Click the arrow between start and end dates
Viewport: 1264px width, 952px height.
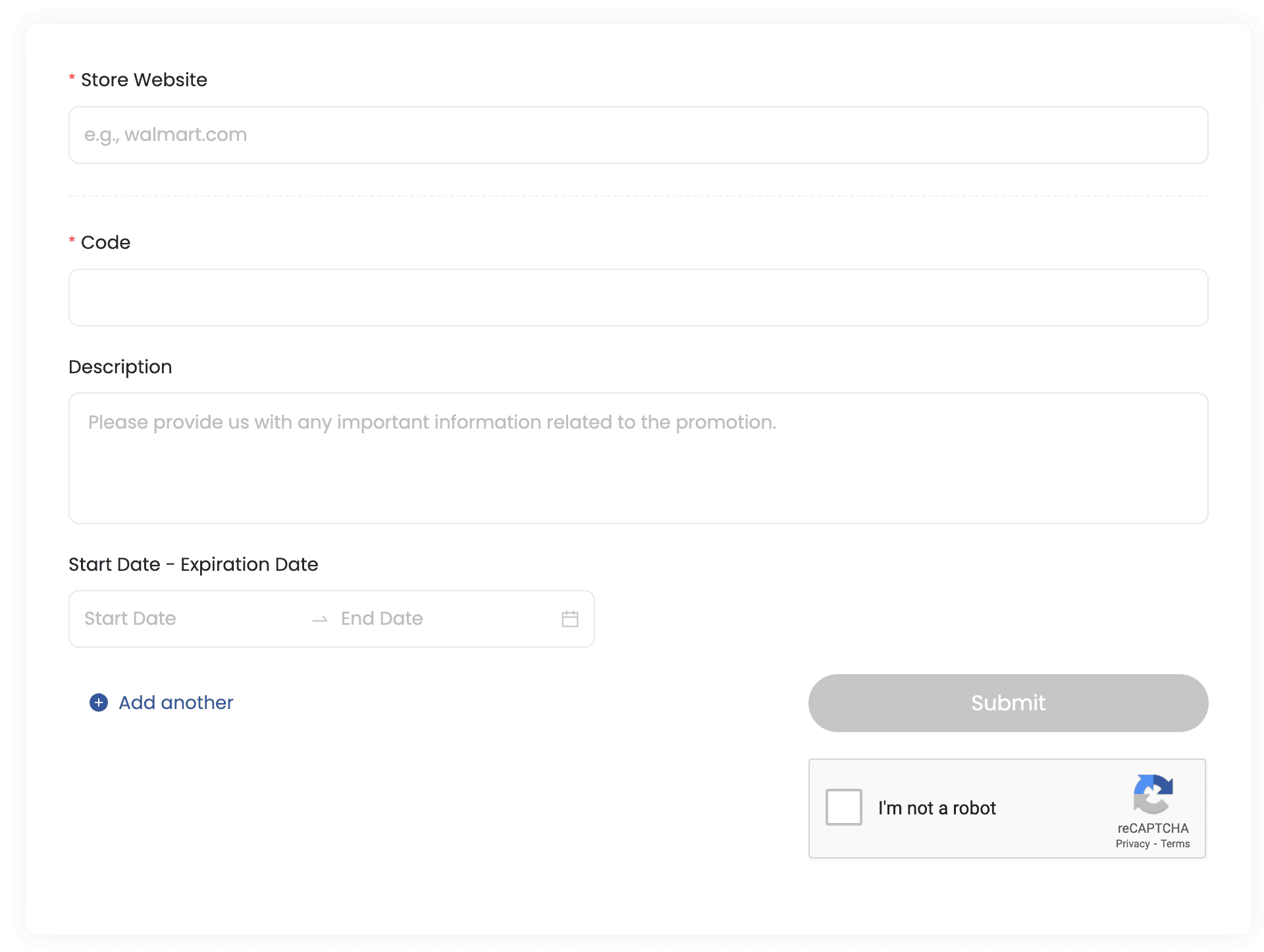pyautogui.click(x=320, y=620)
